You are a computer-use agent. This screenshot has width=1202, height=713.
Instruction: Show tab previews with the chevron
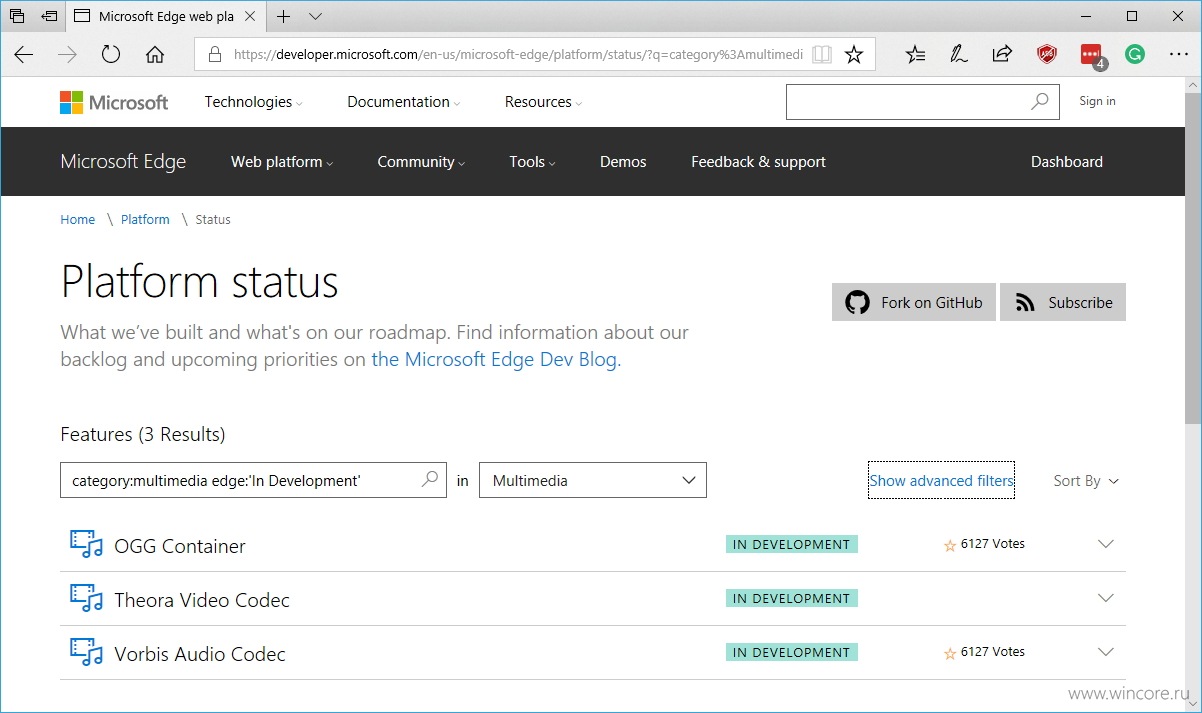316,16
